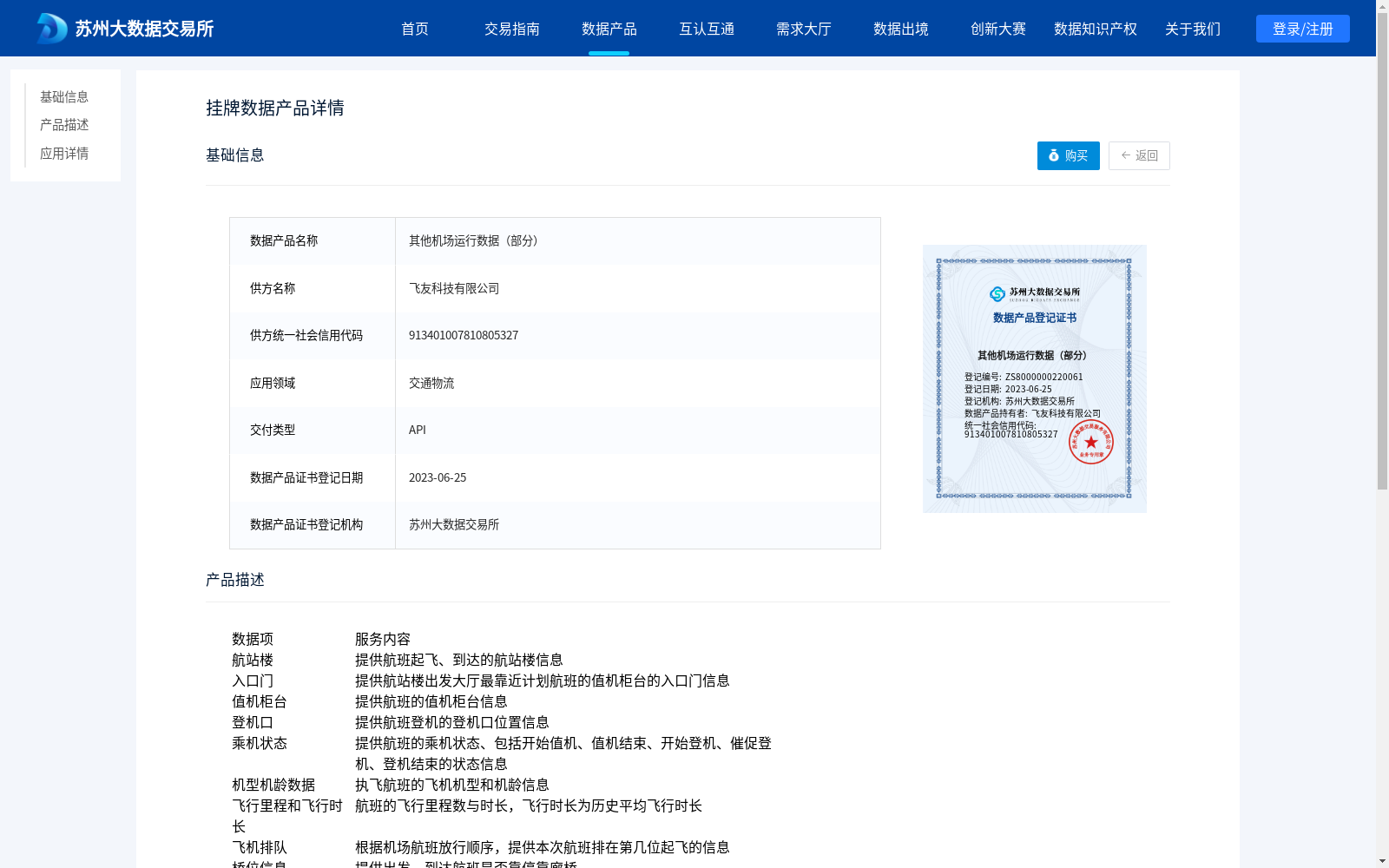Select registration date 2023-06-25 in table
The image size is (1389, 868).
click(x=438, y=477)
